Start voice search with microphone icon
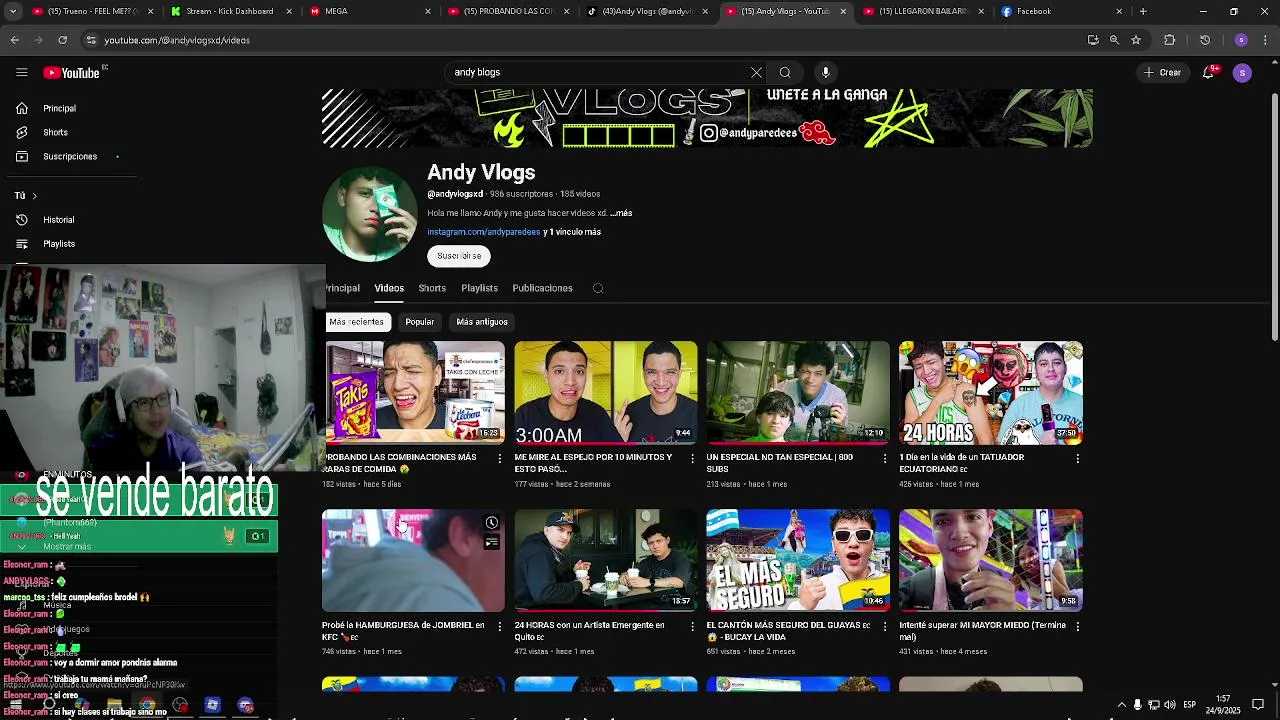This screenshot has width=1280, height=720. 825,72
